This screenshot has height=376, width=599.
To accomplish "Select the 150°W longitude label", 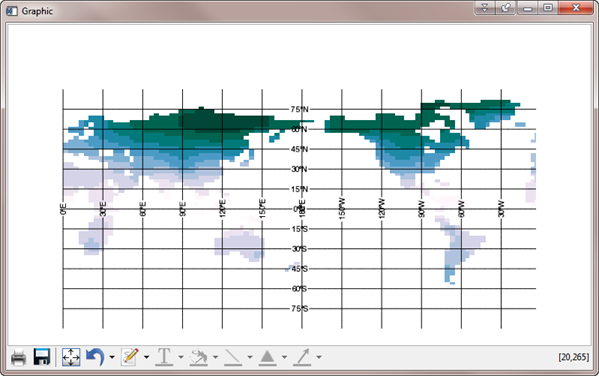I will (342, 209).
